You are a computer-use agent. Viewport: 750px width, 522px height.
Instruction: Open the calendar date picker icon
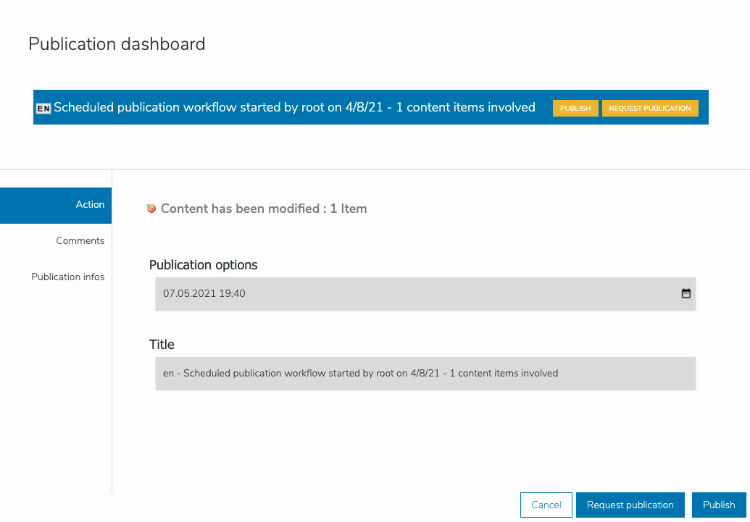point(686,293)
